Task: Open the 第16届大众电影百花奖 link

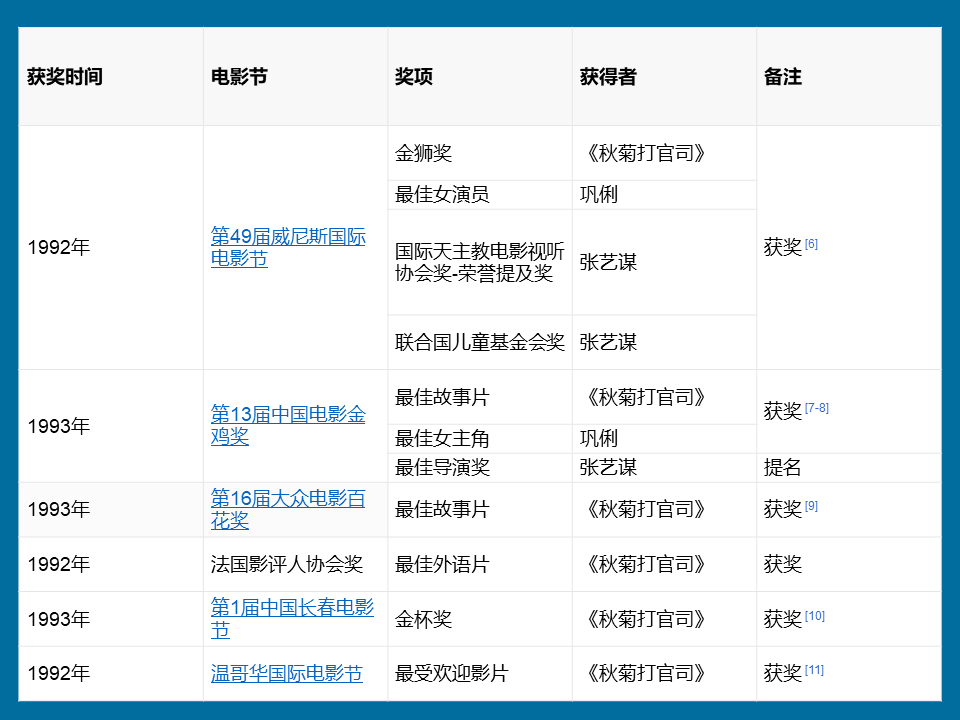Action: (282, 509)
